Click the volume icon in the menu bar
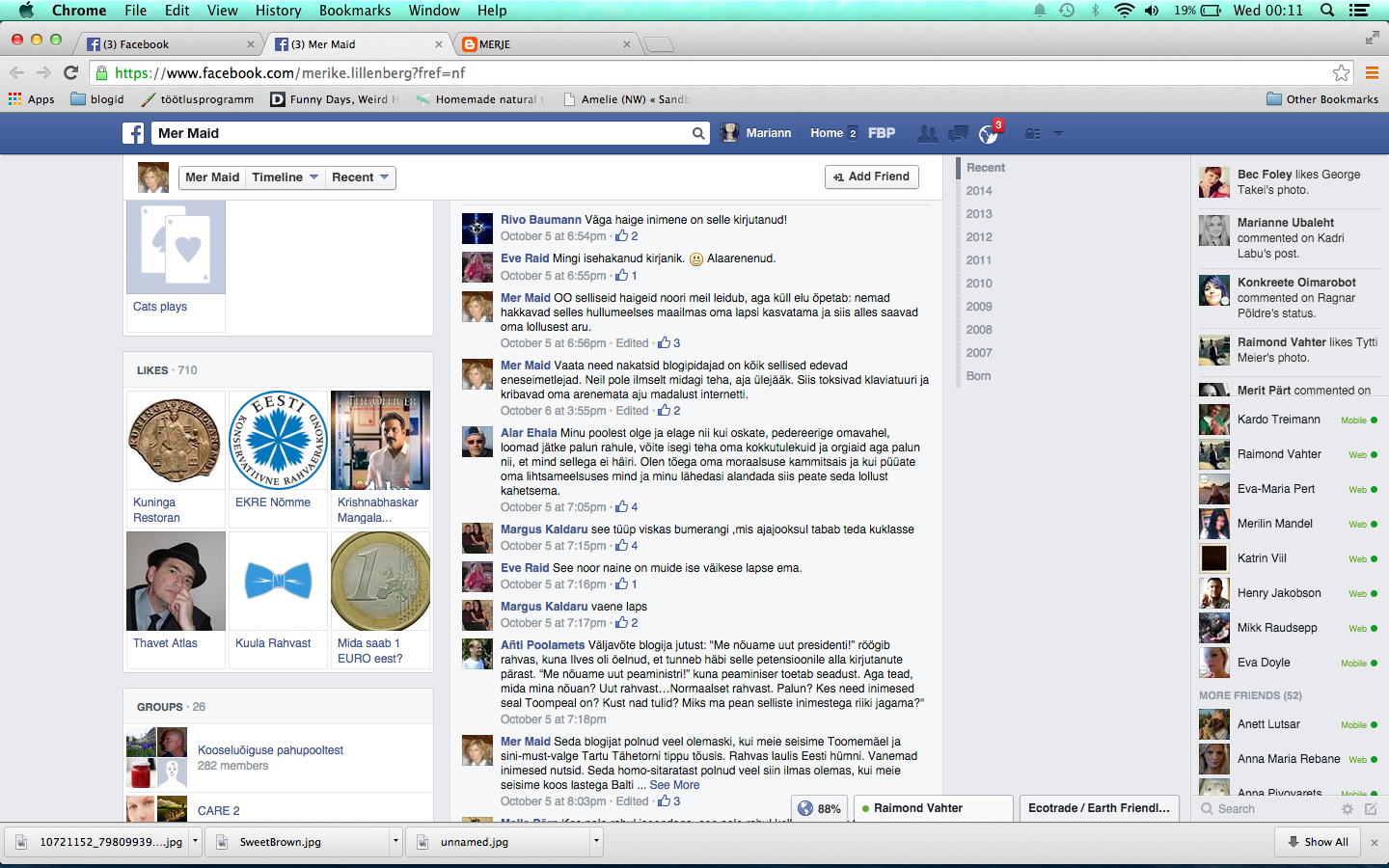 click(x=1152, y=11)
